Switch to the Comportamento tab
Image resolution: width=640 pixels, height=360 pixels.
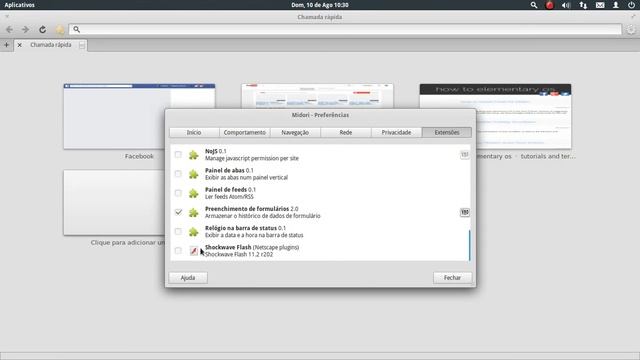pos(244,132)
